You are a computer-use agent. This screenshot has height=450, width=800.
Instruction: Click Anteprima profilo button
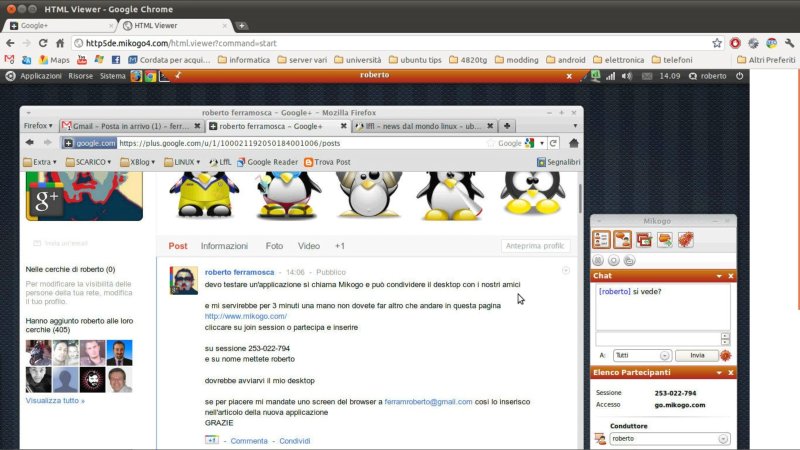(x=535, y=246)
